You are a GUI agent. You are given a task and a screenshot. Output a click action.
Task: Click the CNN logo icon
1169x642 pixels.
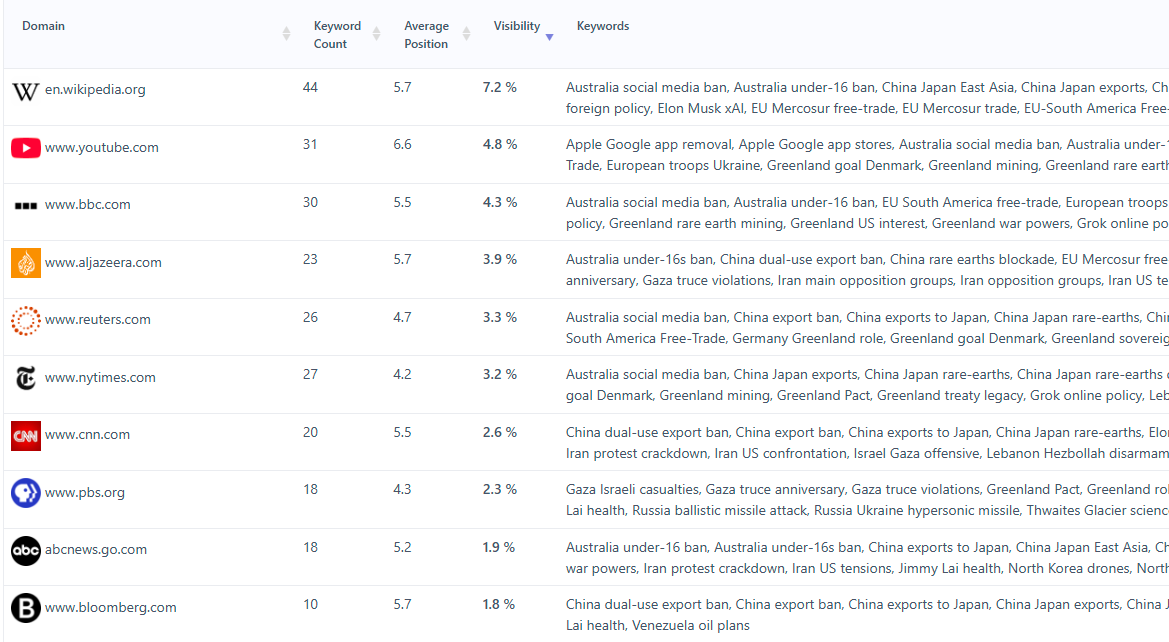point(25,434)
